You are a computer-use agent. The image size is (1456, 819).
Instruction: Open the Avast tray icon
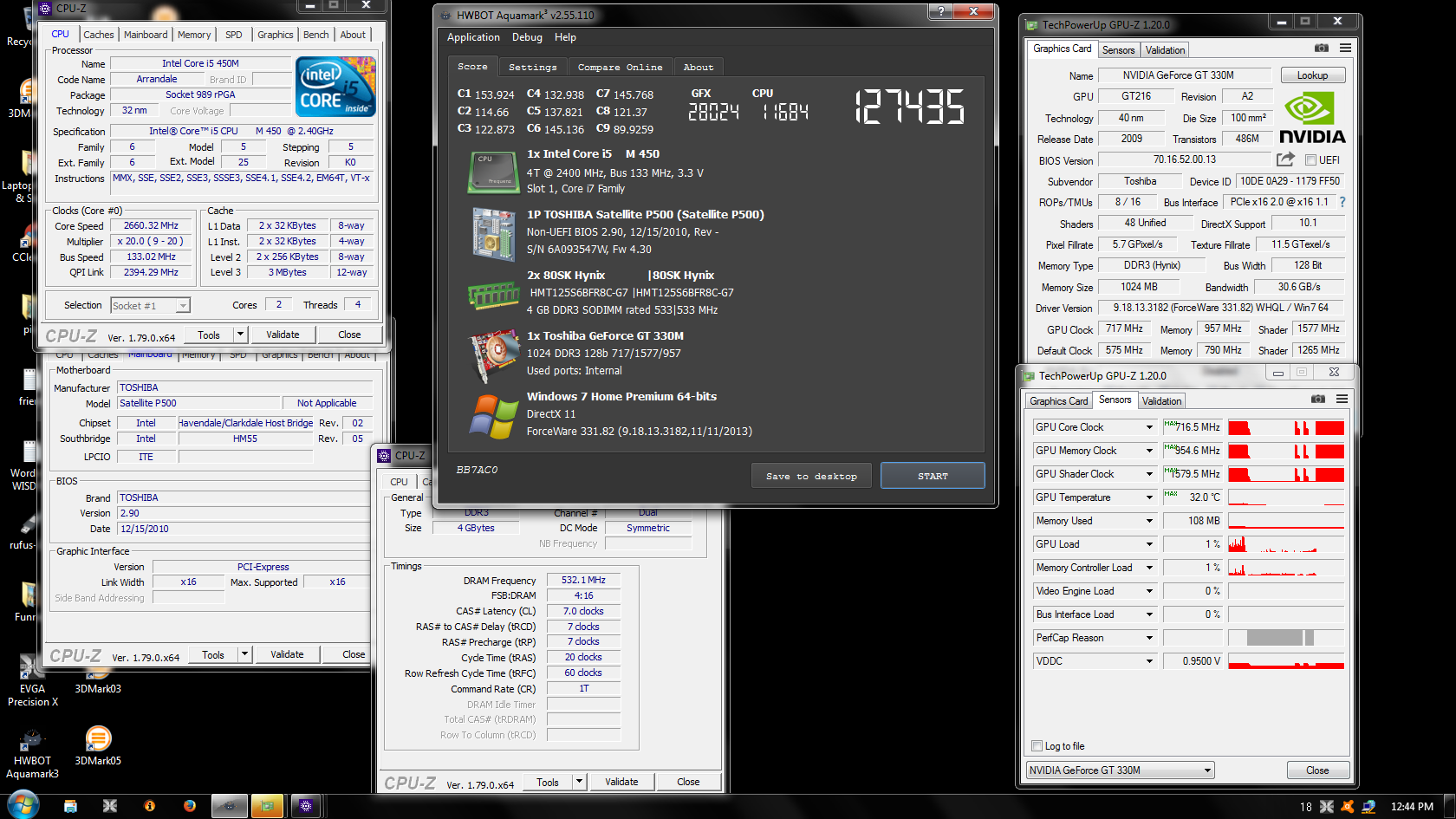coord(1348,806)
